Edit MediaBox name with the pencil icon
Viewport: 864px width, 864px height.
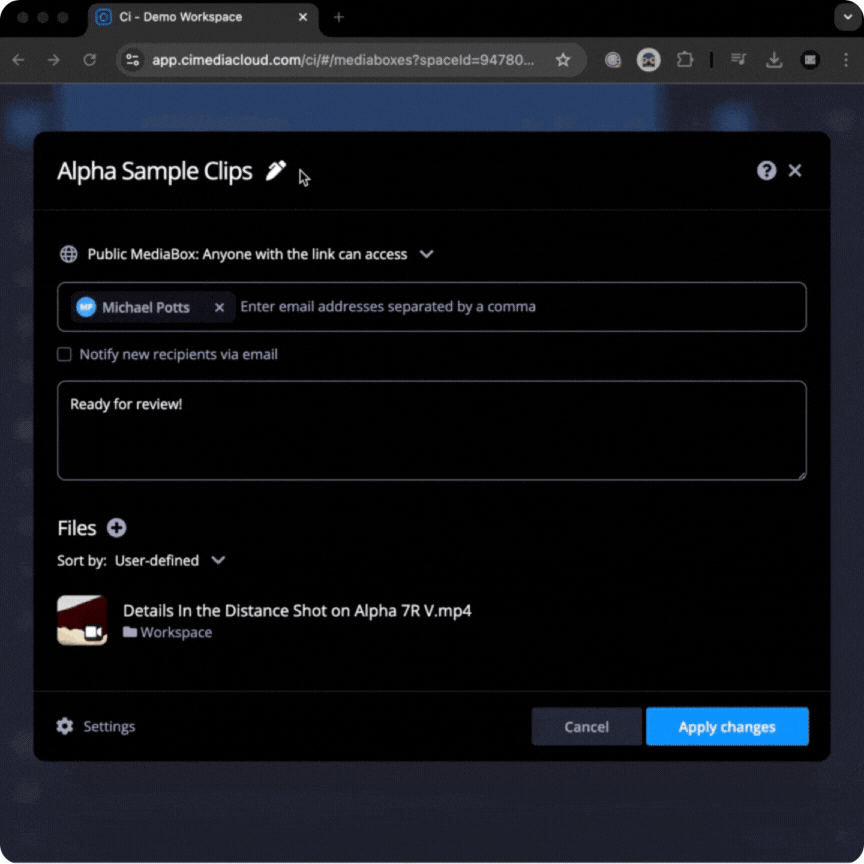[x=276, y=170]
